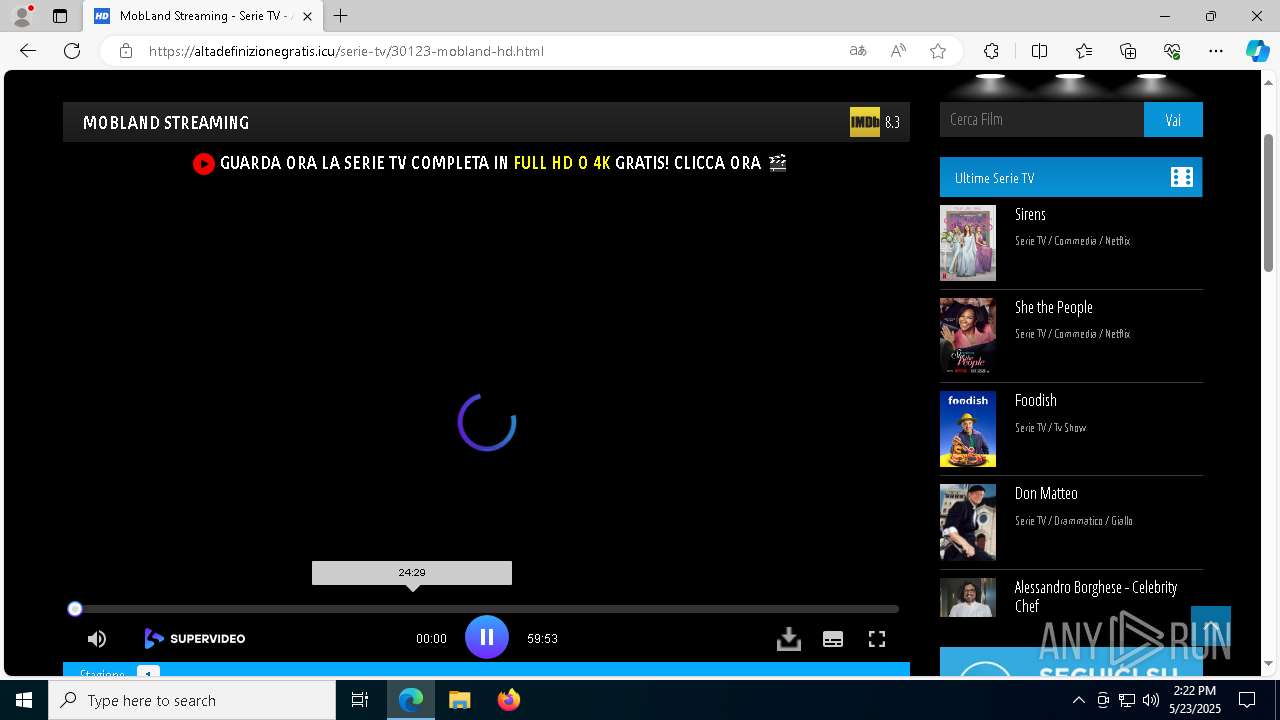Open the Copilot sidebar icon

pyautogui.click(x=1257, y=51)
